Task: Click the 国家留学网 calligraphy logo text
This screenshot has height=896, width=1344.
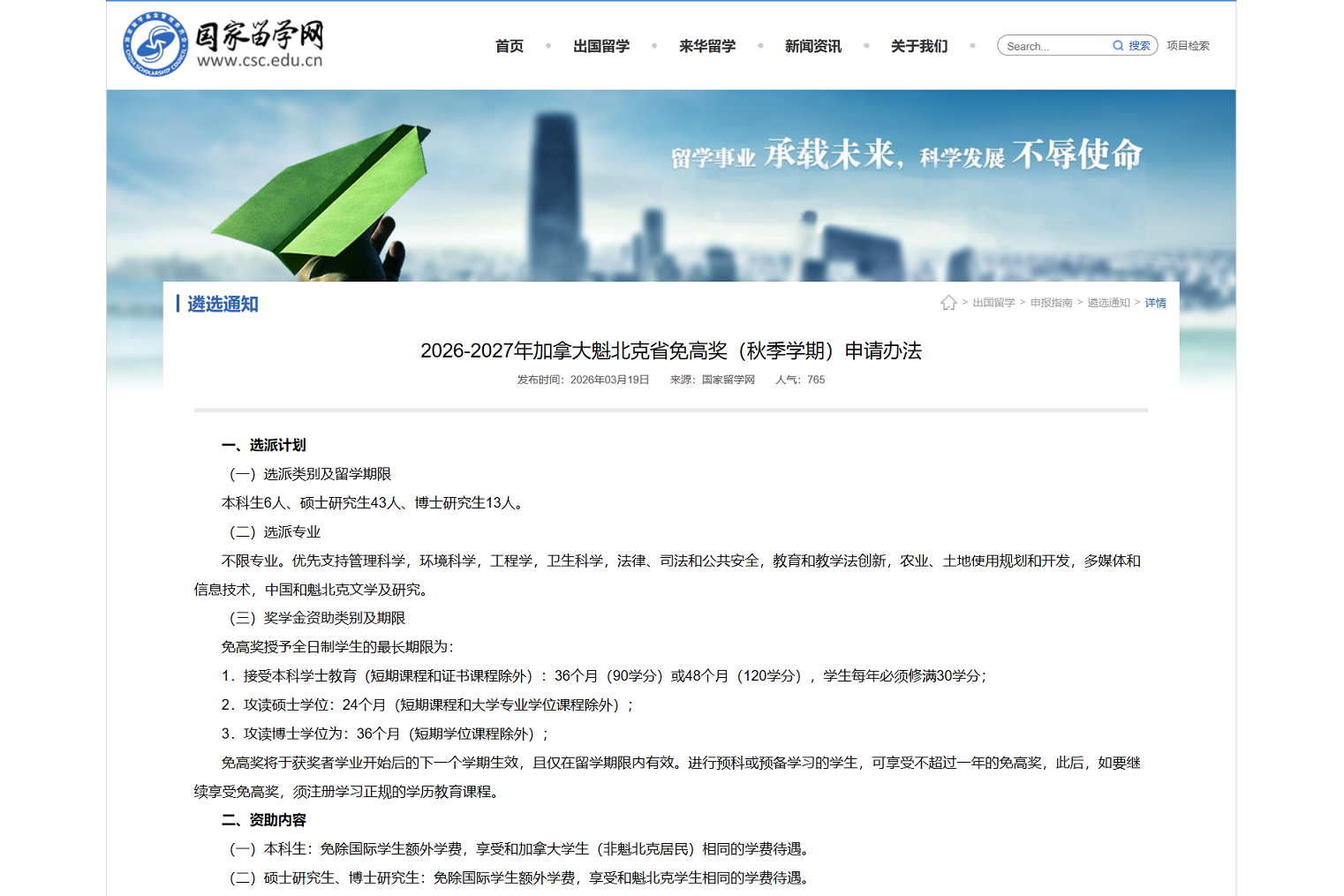Action: [x=260, y=35]
